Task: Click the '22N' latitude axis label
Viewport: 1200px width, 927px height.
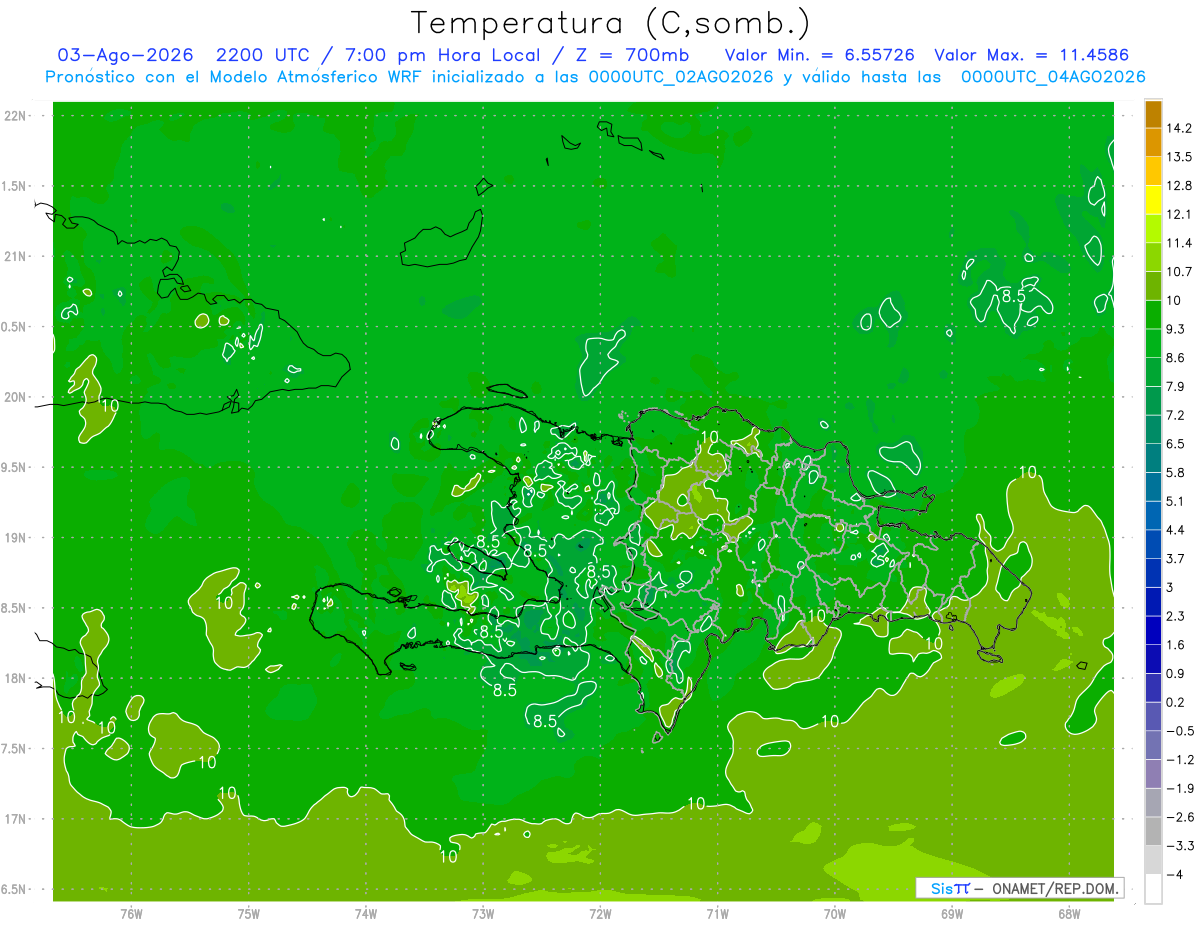Action: pyautogui.click(x=16, y=116)
